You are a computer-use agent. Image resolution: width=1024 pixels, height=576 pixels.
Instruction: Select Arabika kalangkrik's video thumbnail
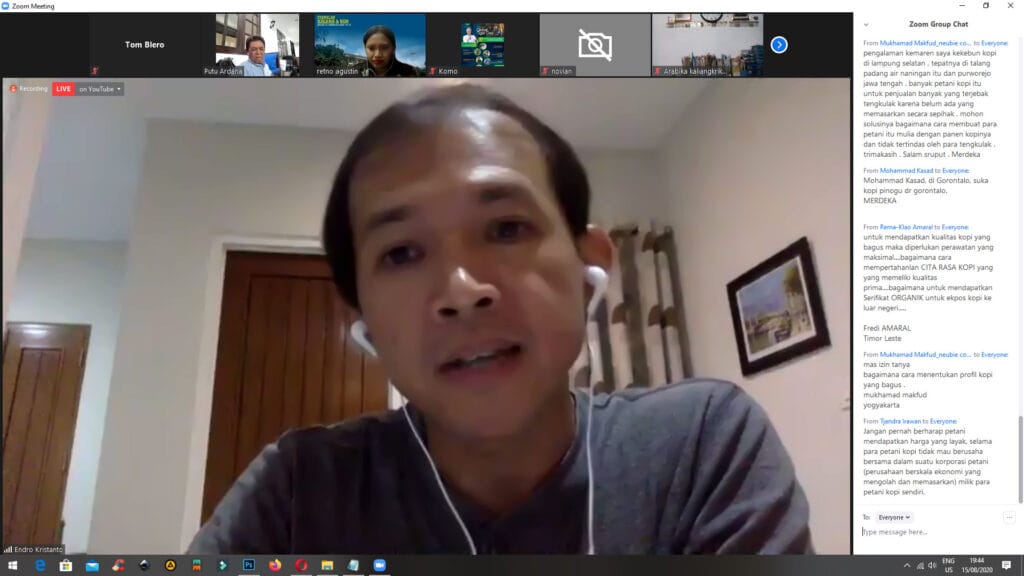tap(707, 44)
